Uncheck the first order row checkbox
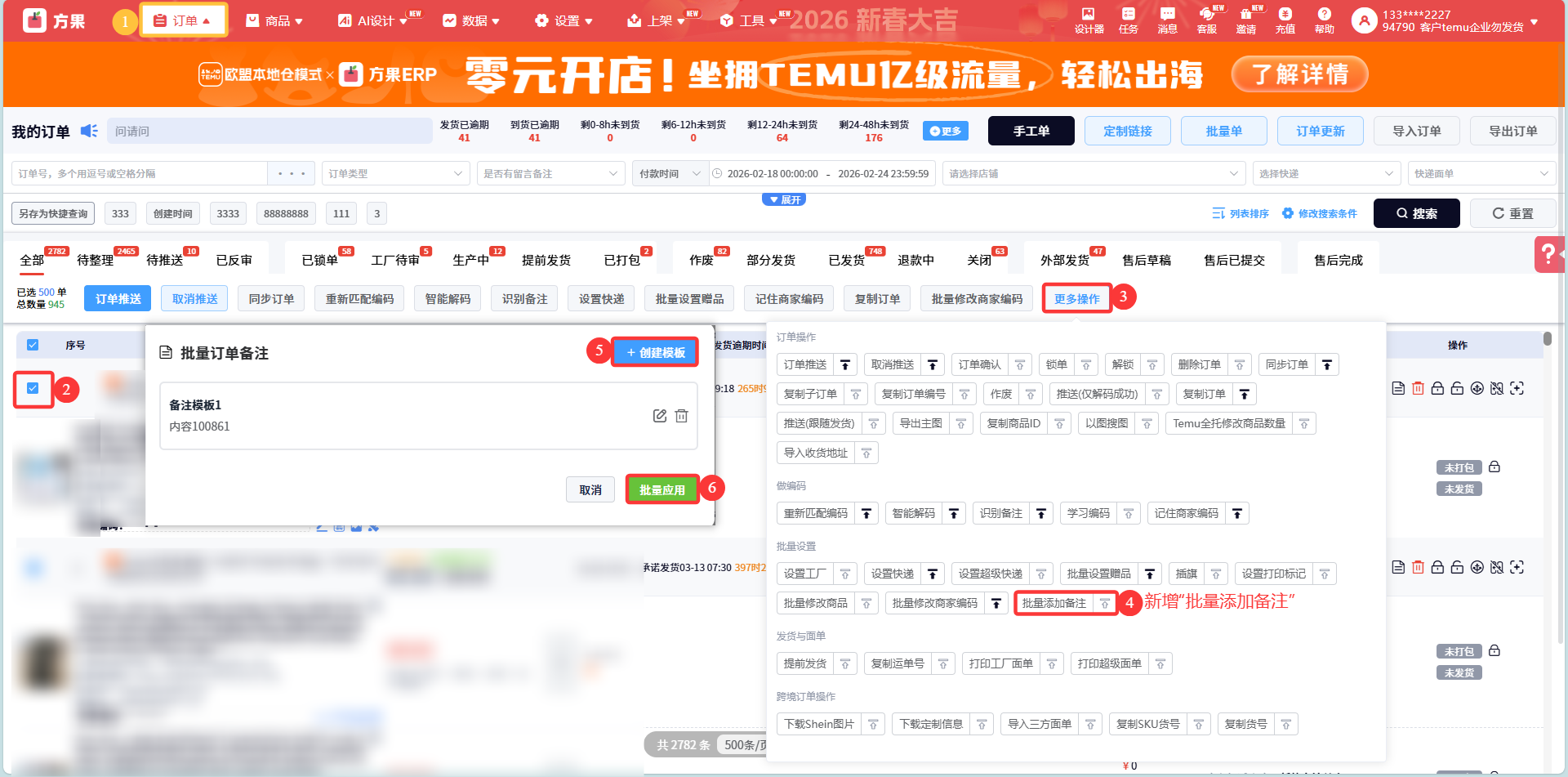Image resolution: width=1568 pixels, height=777 pixels. [x=33, y=388]
